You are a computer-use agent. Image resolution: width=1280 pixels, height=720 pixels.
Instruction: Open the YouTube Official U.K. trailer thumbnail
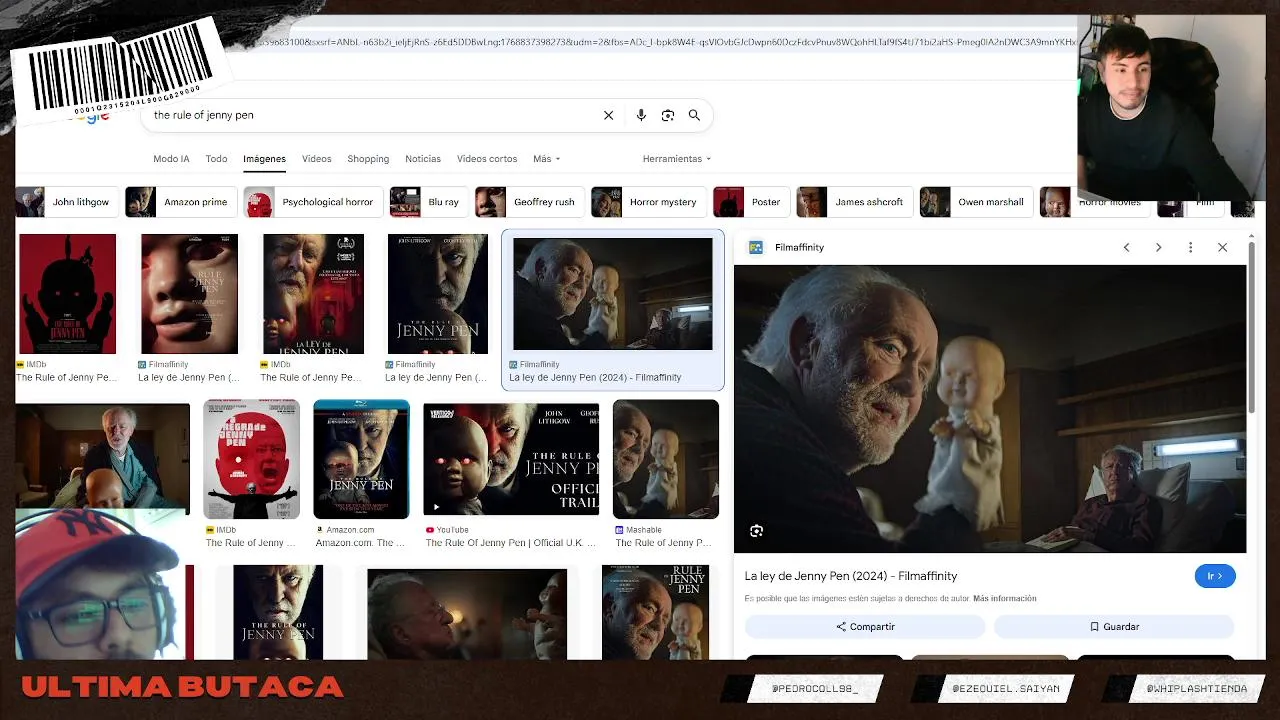511,459
